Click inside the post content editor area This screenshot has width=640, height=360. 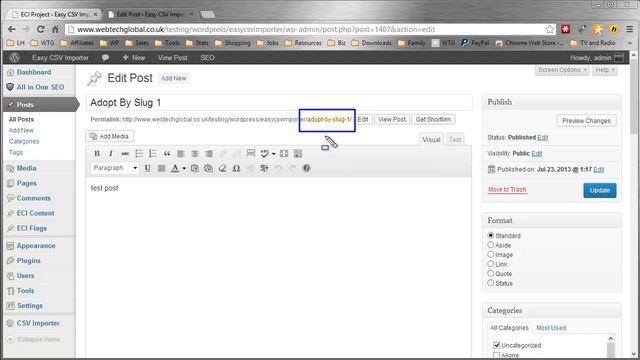pos(279,267)
